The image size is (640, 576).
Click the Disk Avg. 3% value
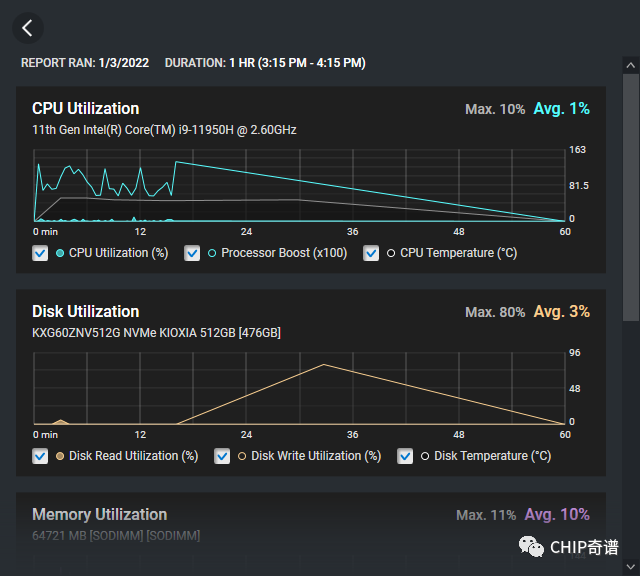561,311
